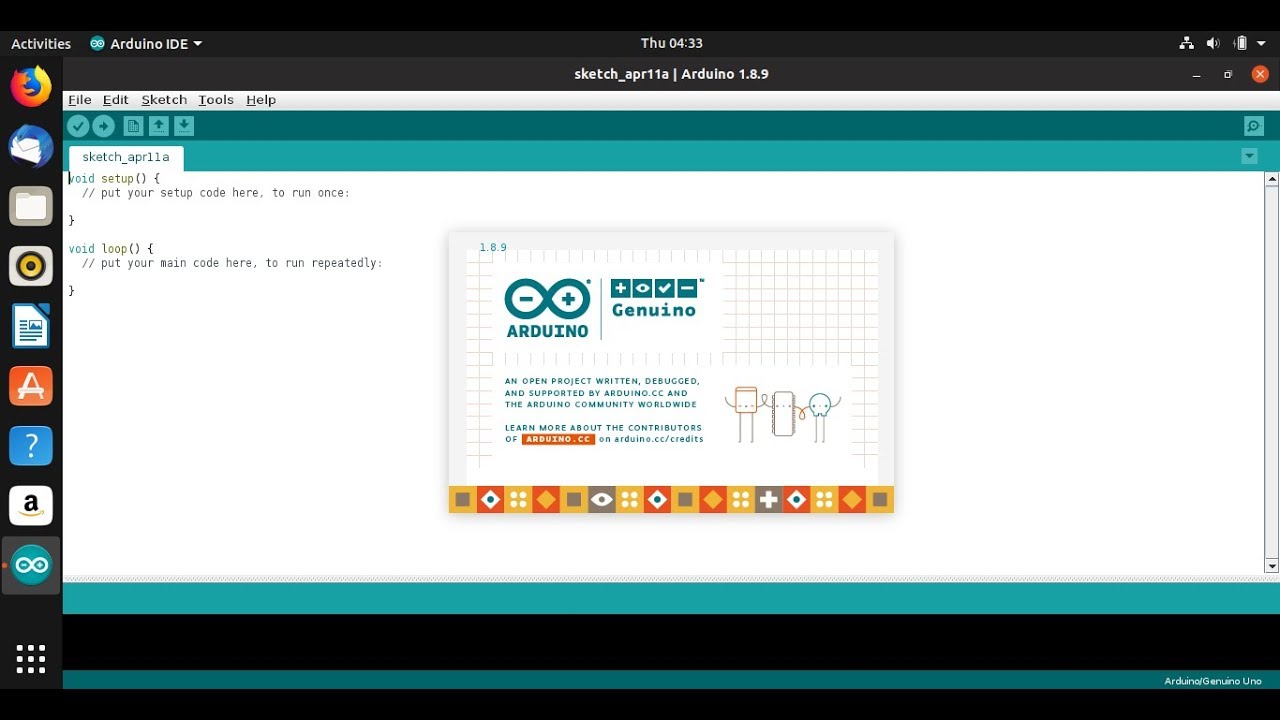The image size is (1280, 720).
Task: Click the setup code comment line
Action: 216,193
